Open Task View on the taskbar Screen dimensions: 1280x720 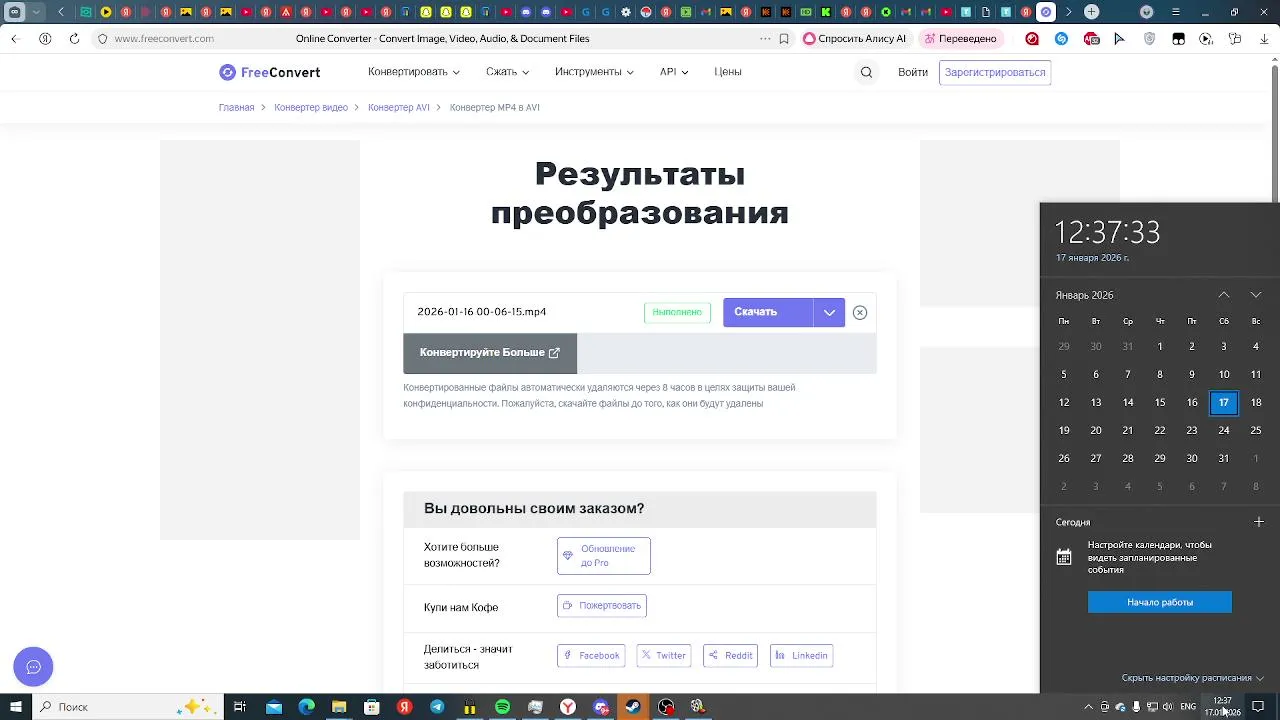(240, 707)
